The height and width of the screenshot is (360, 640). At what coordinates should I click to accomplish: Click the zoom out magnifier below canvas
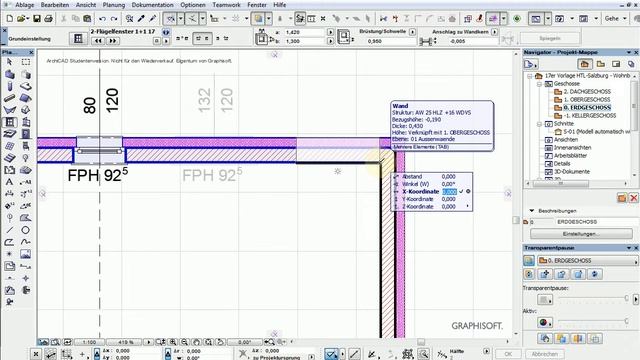[184, 342]
